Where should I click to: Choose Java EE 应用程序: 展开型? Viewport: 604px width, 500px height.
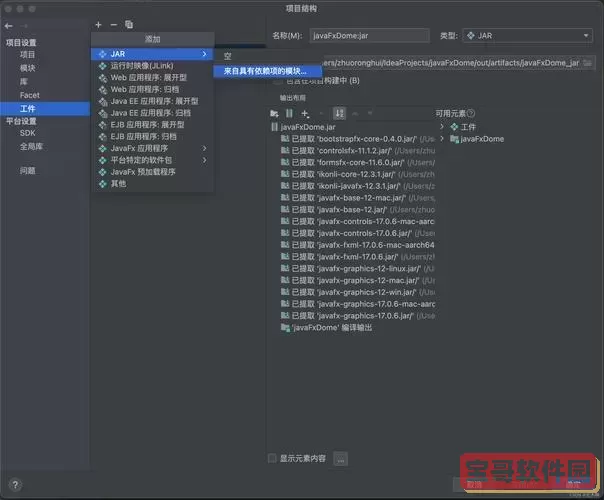152,101
